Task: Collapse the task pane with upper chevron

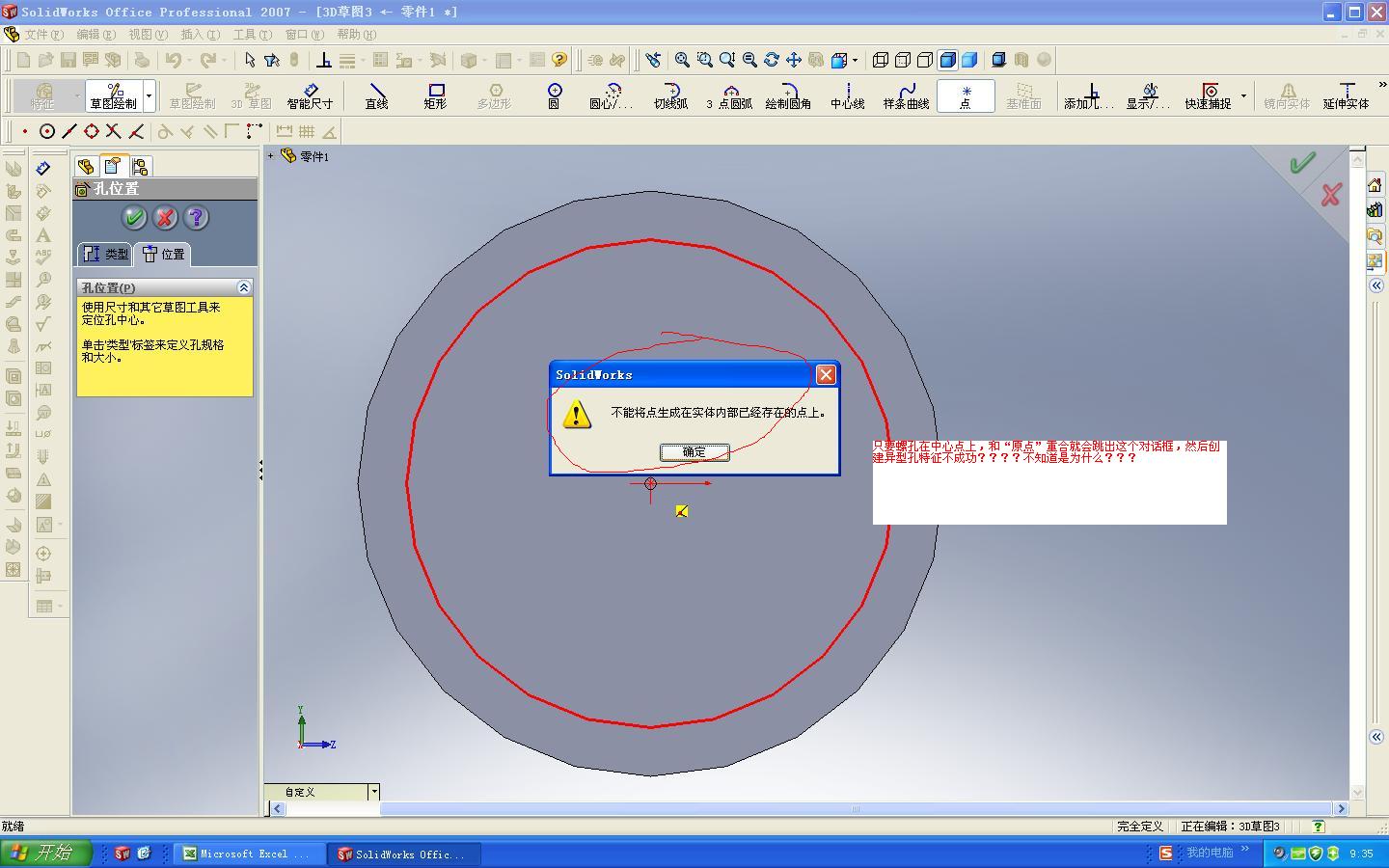Action: pos(1376,285)
